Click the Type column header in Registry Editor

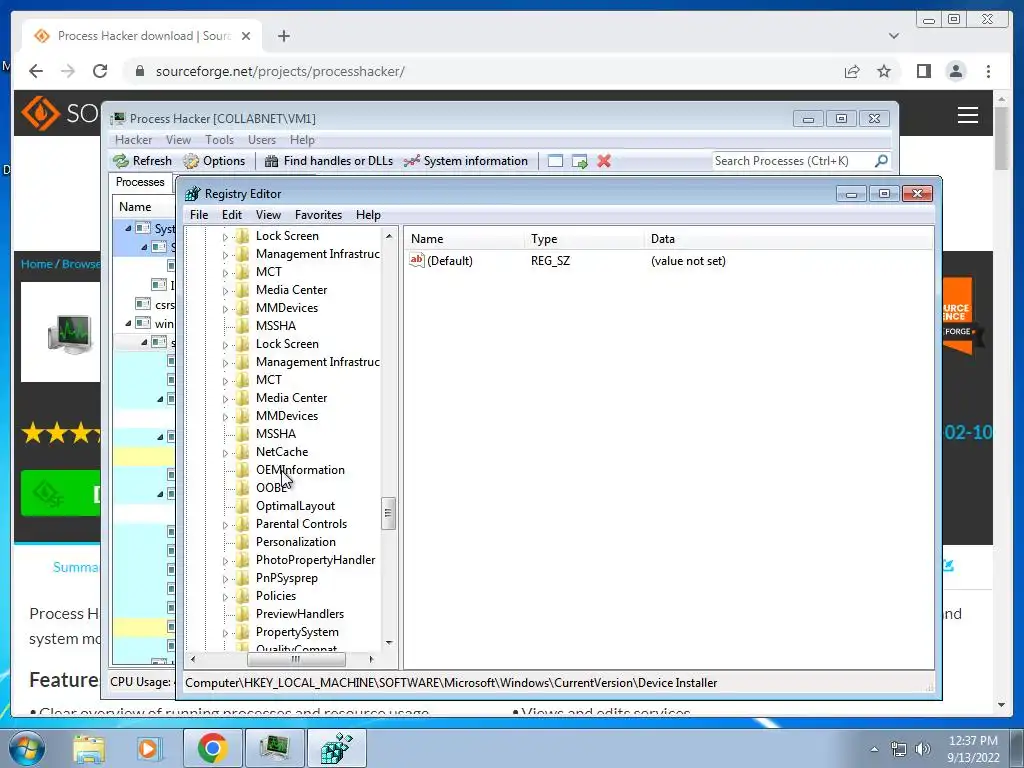pos(584,239)
